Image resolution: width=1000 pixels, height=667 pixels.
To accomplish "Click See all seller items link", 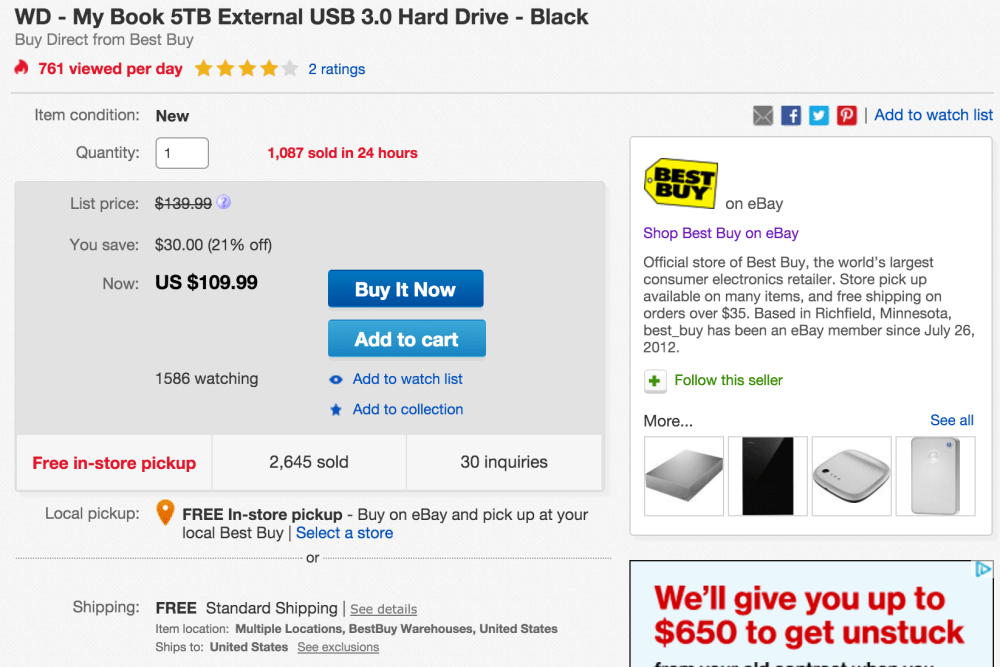I will click(952, 420).
